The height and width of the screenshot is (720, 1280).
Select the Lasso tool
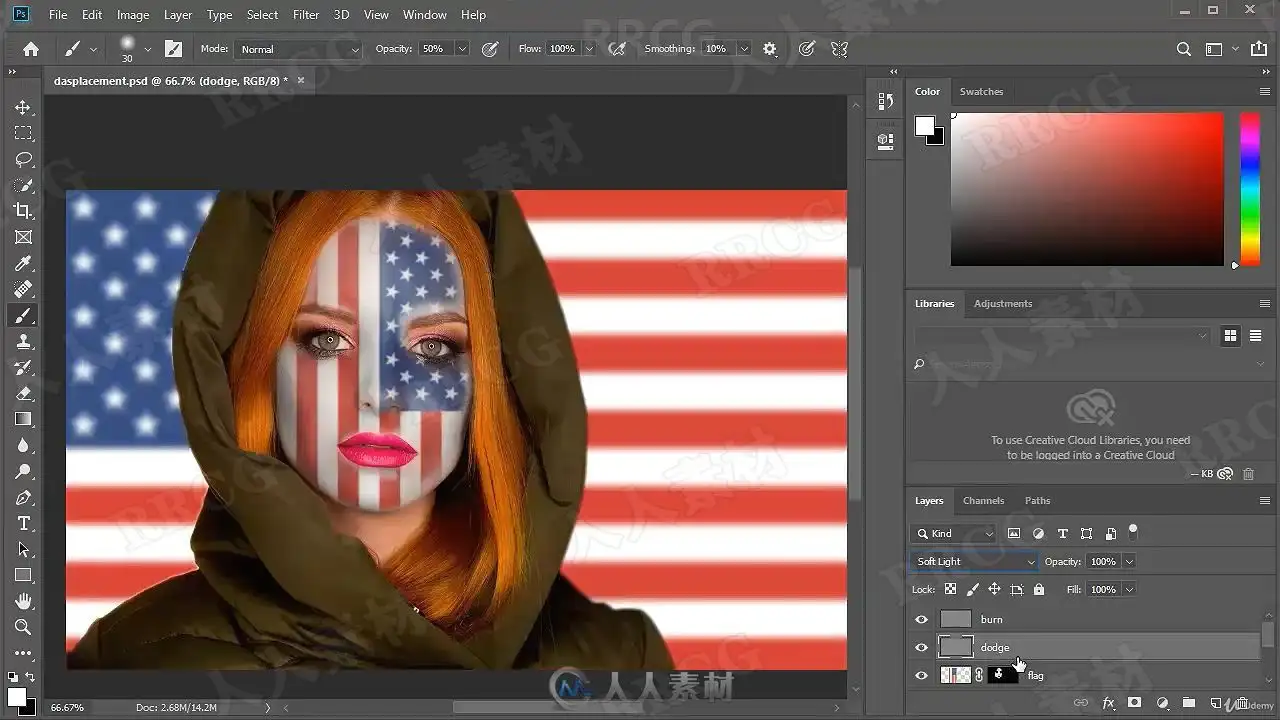tap(23, 159)
